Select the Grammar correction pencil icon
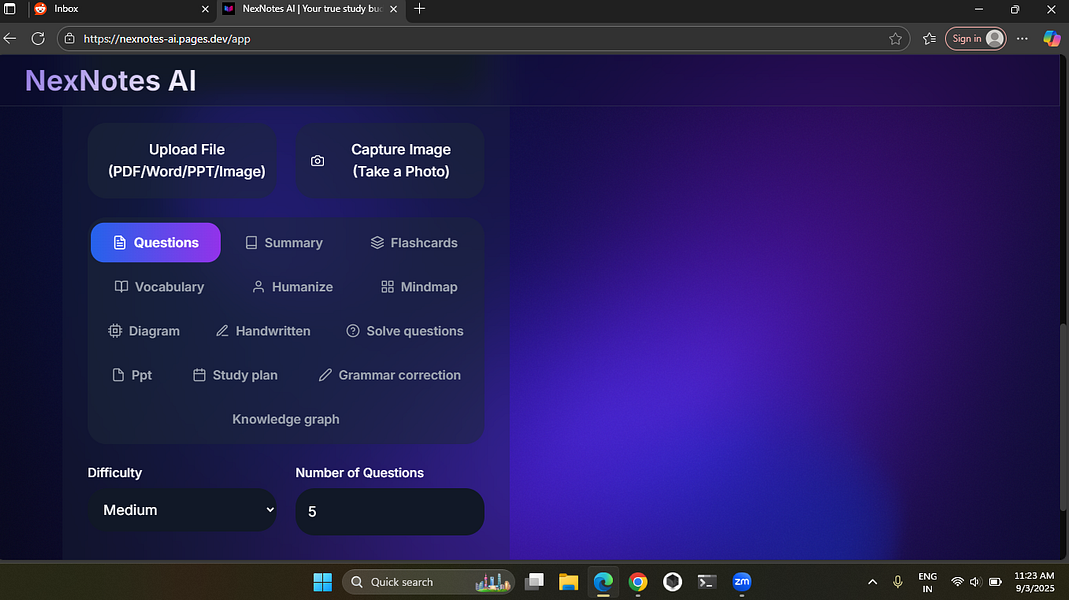Image resolution: width=1069 pixels, height=600 pixels. 325,374
